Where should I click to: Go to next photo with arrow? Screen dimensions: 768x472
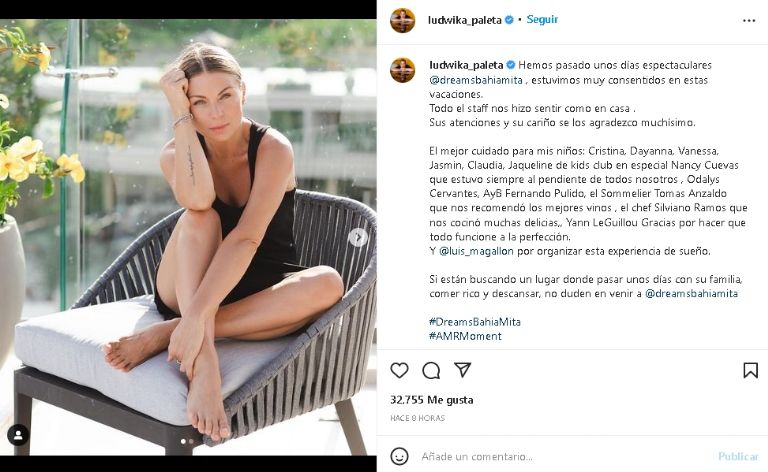point(358,237)
